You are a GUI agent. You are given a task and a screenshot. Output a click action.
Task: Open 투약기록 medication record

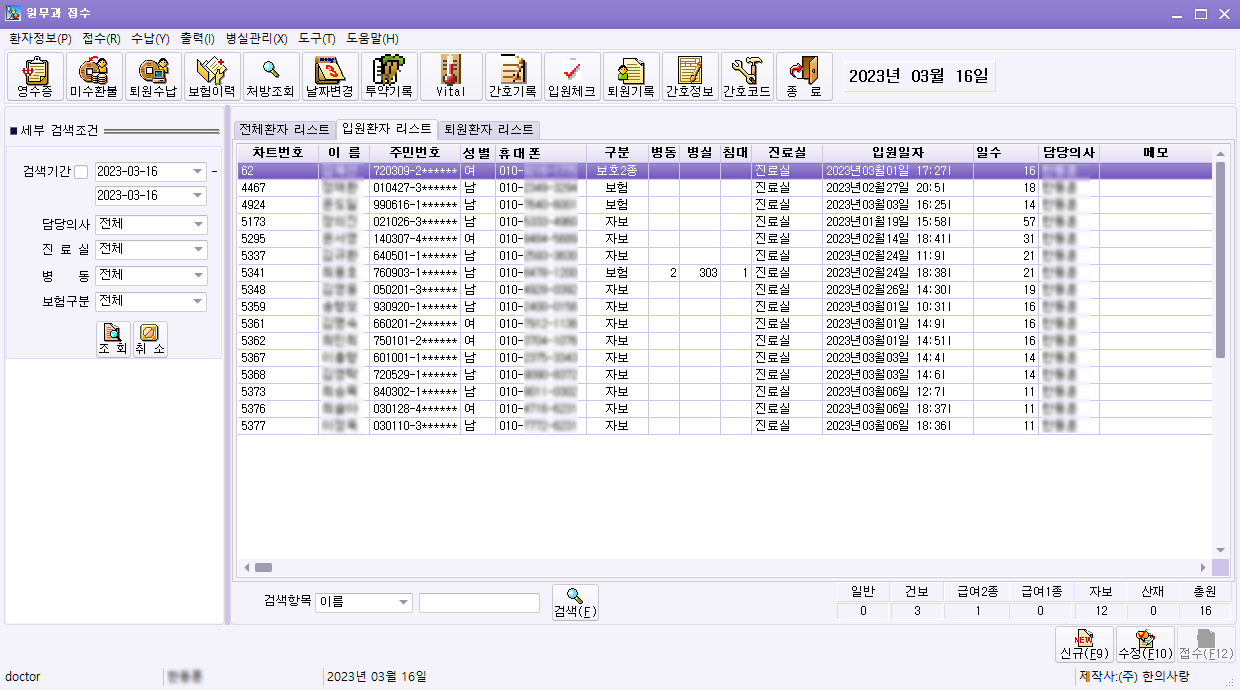(389, 77)
